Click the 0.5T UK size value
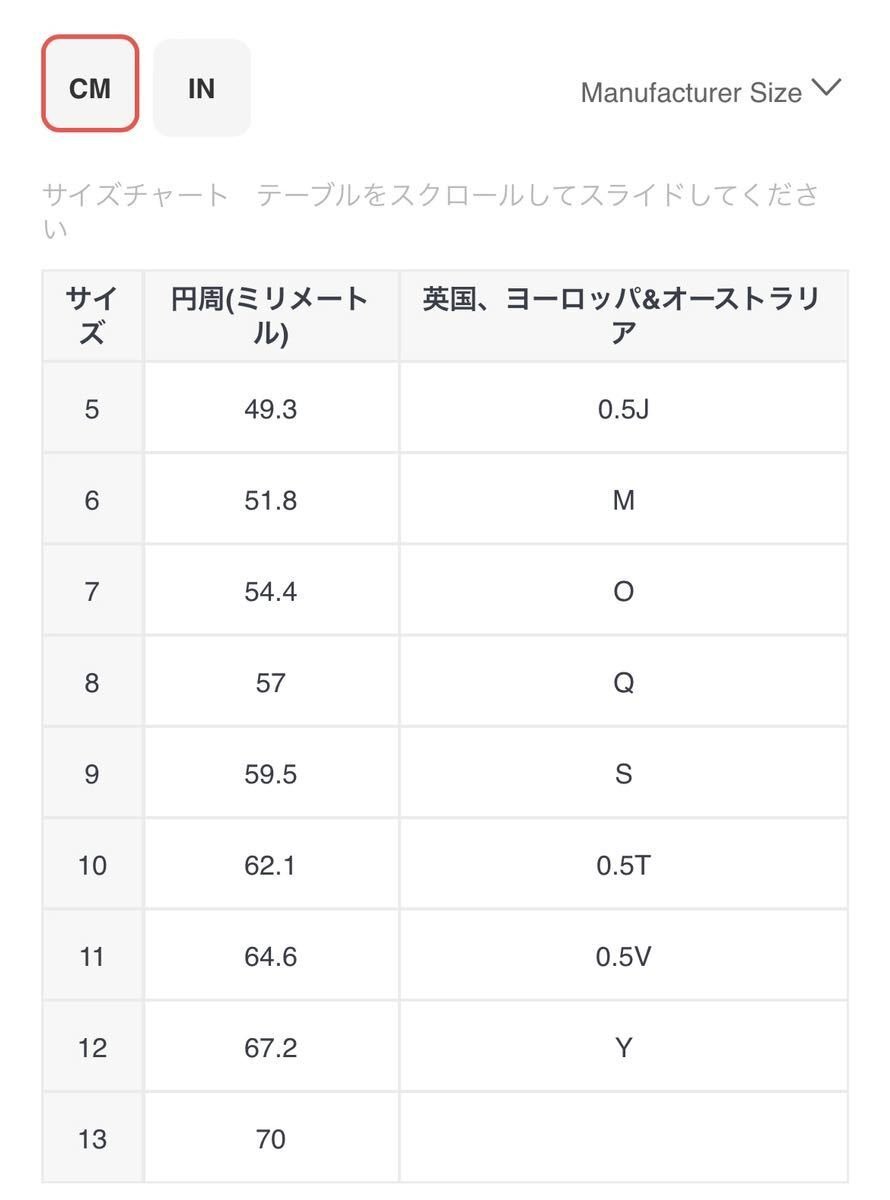Viewport: 890px width, 1200px height. coord(623,864)
